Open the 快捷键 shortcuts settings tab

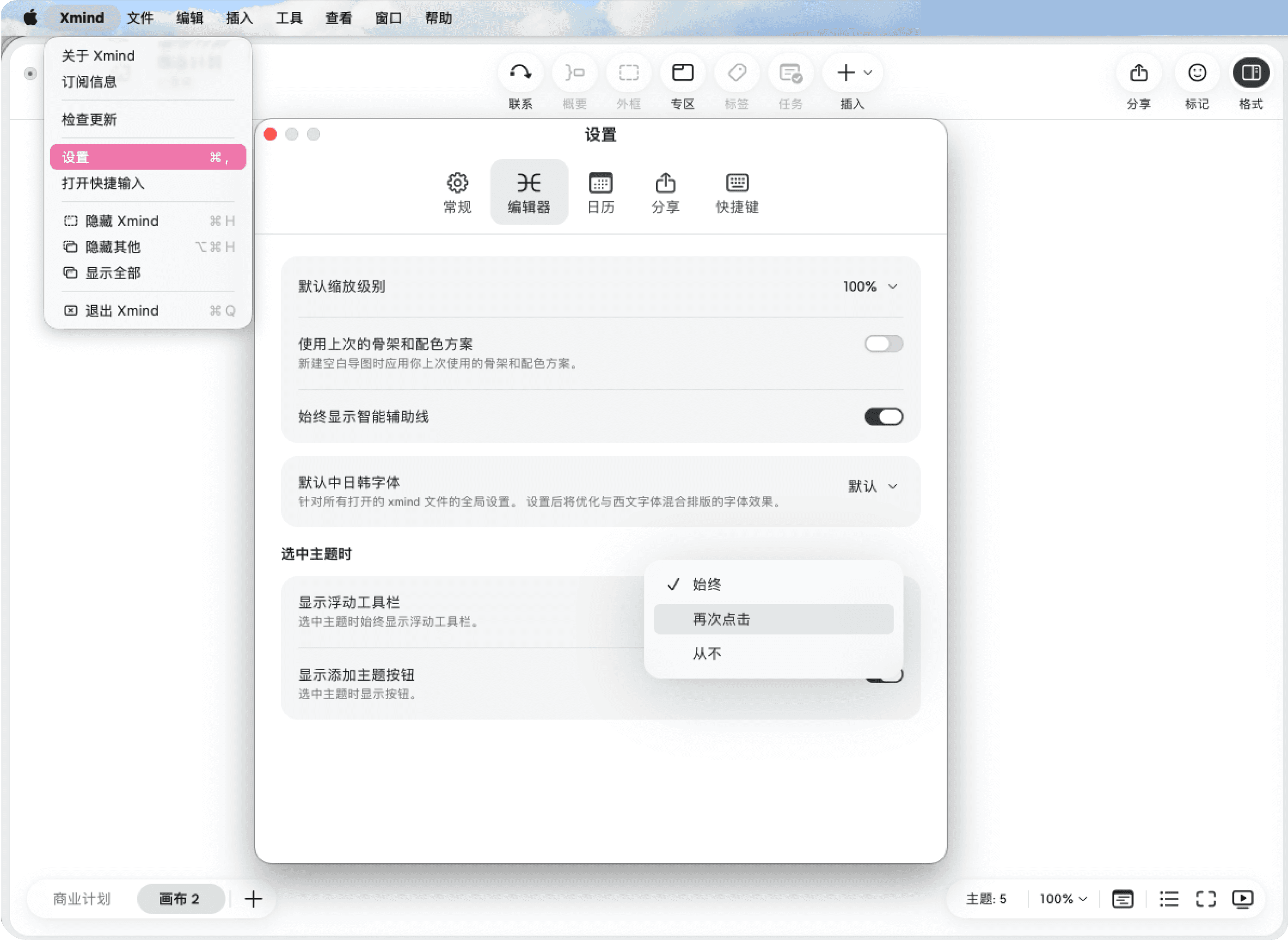click(737, 192)
